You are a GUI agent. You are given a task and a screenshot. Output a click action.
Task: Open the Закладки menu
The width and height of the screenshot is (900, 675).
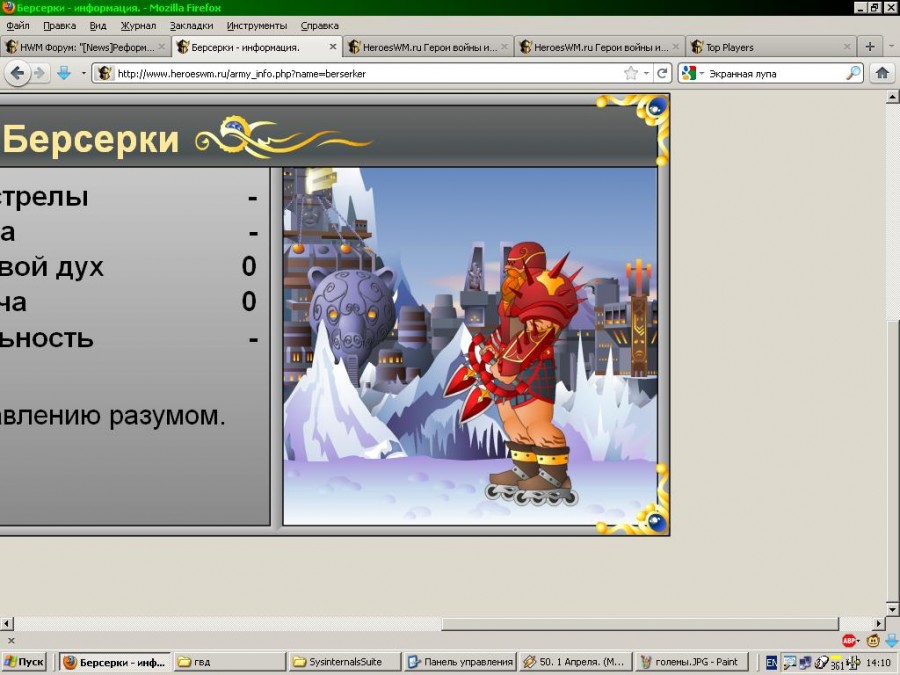coord(191,26)
